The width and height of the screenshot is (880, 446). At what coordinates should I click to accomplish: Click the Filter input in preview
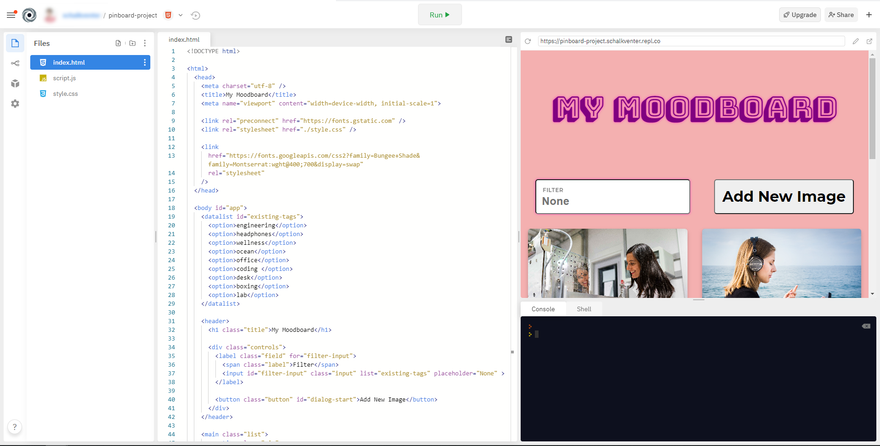click(612, 200)
